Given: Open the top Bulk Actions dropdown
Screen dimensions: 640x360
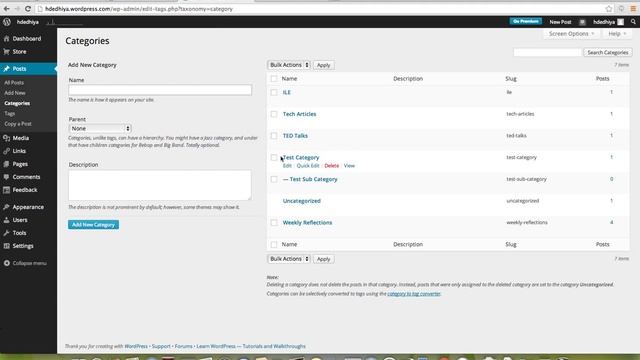Looking at the screenshot, I should (x=289, y=65).
